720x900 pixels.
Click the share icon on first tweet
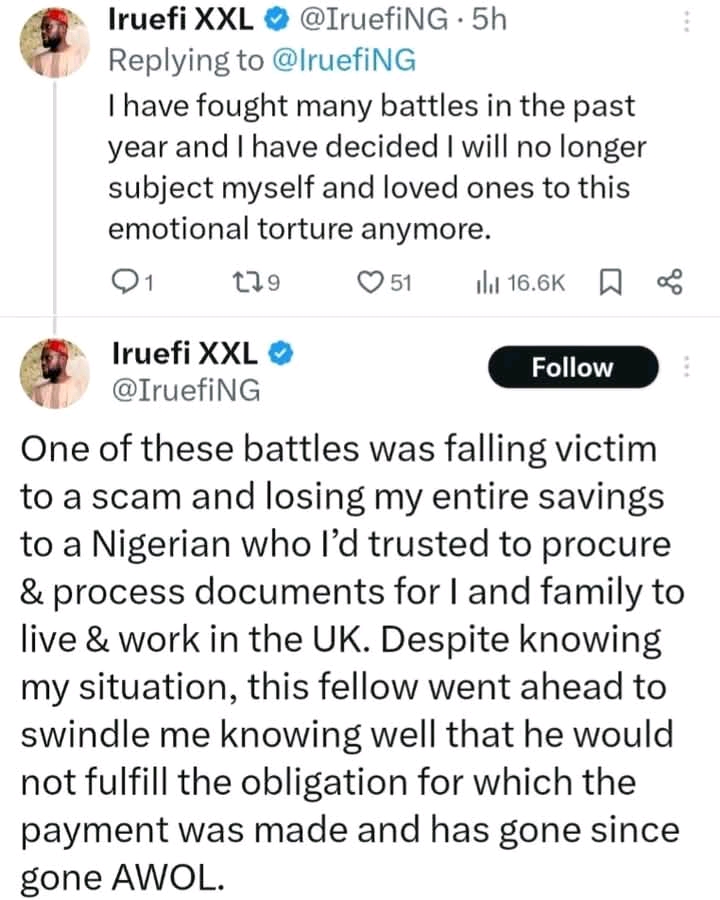pyautogui.click(x=668, y=284)
